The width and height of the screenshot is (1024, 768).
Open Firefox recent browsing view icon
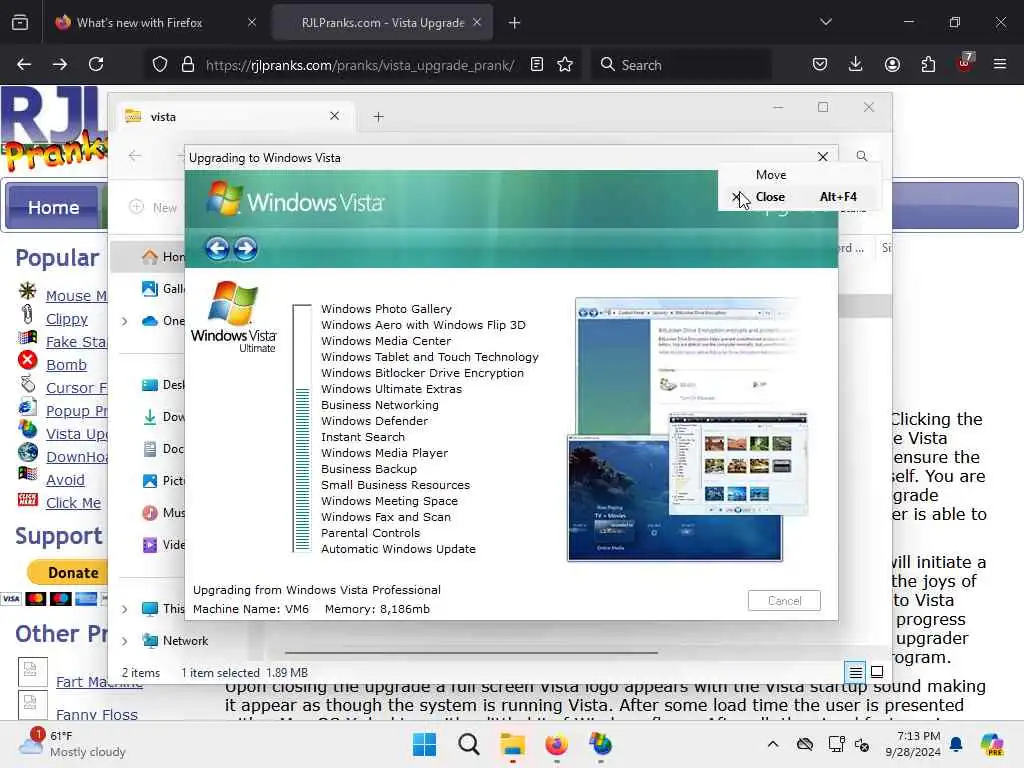pyautogui.click(x=20, y=22)
